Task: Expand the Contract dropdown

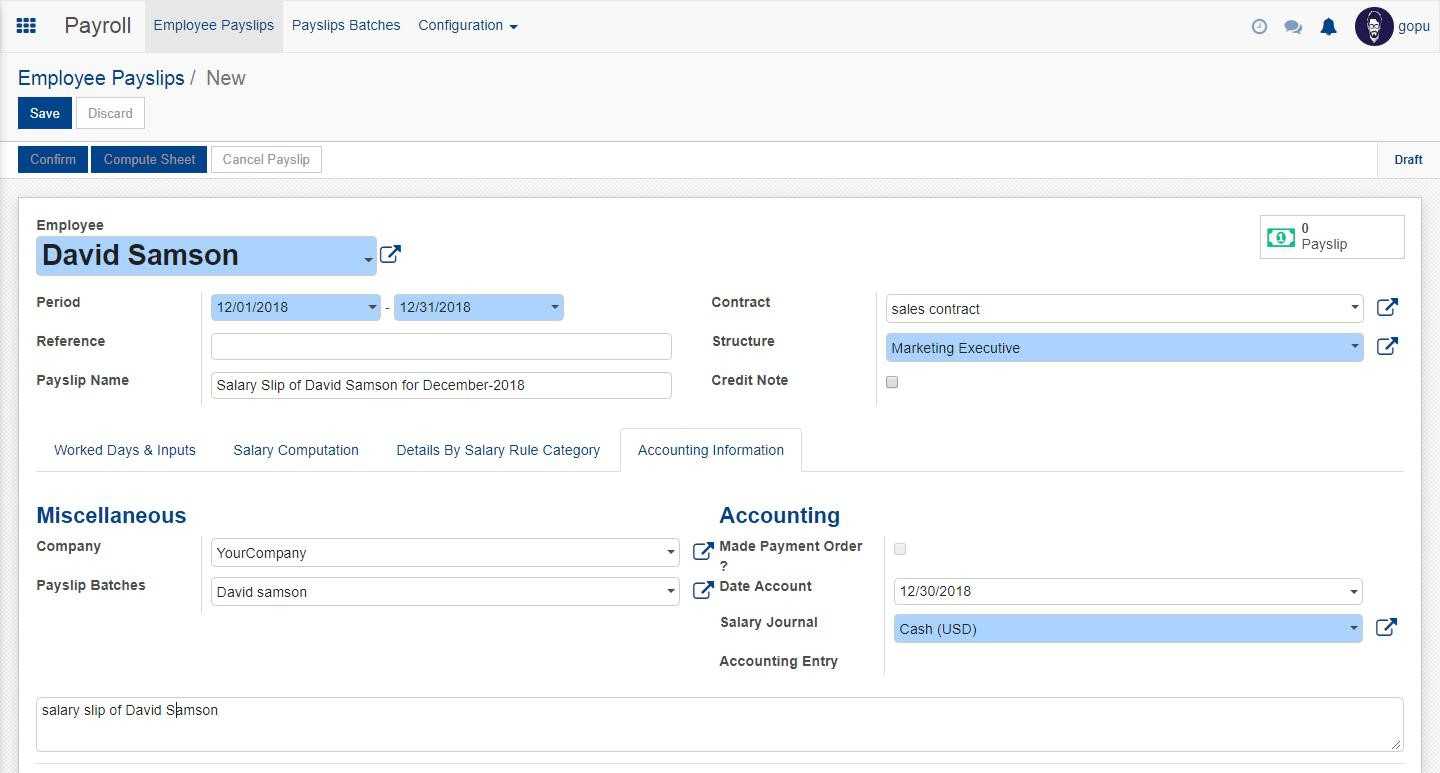Action: coord(1354,308)
